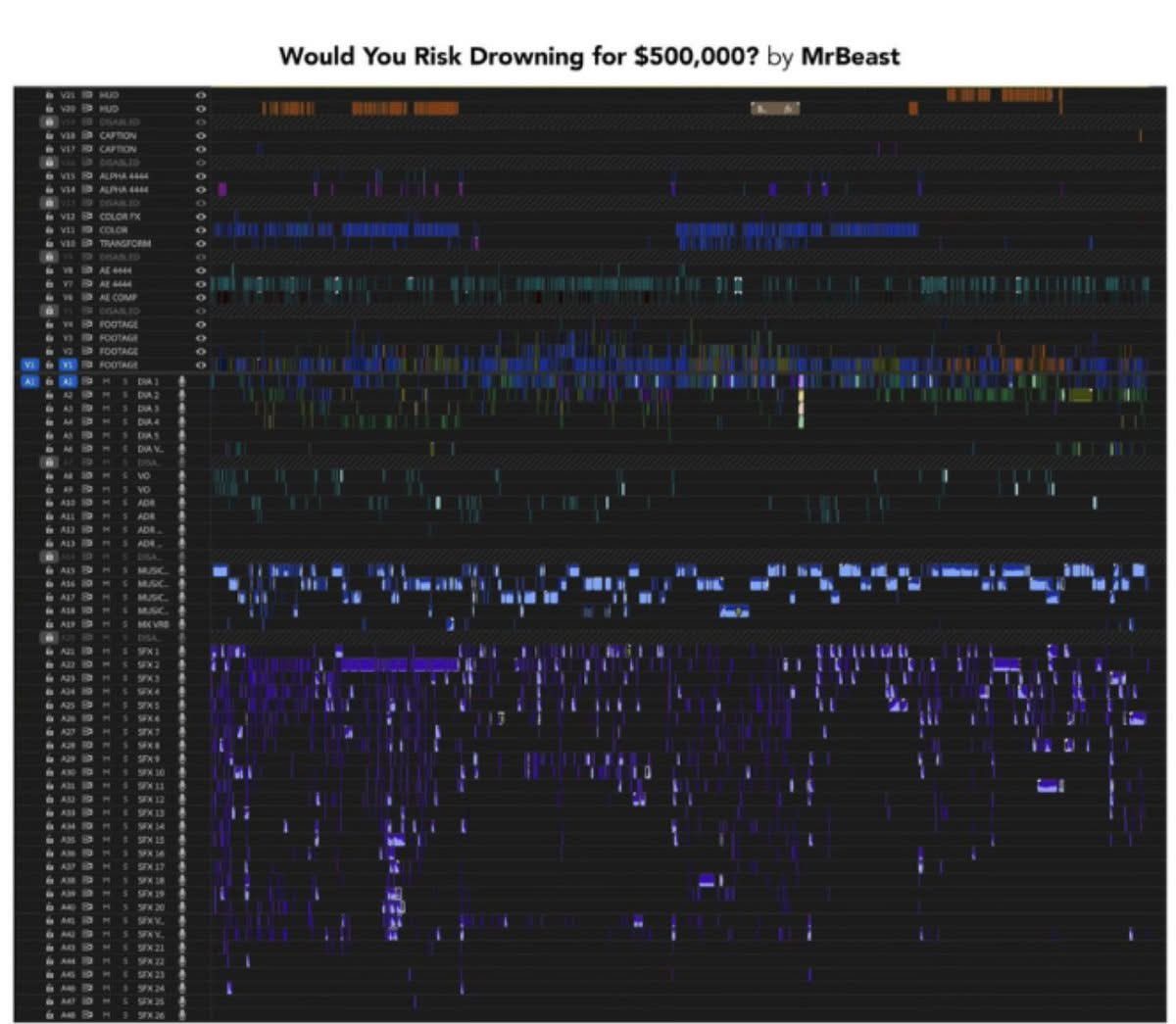Hide V17 CAPTION track output
This screenshot has height=1024, width=1176.
(201, 149)
